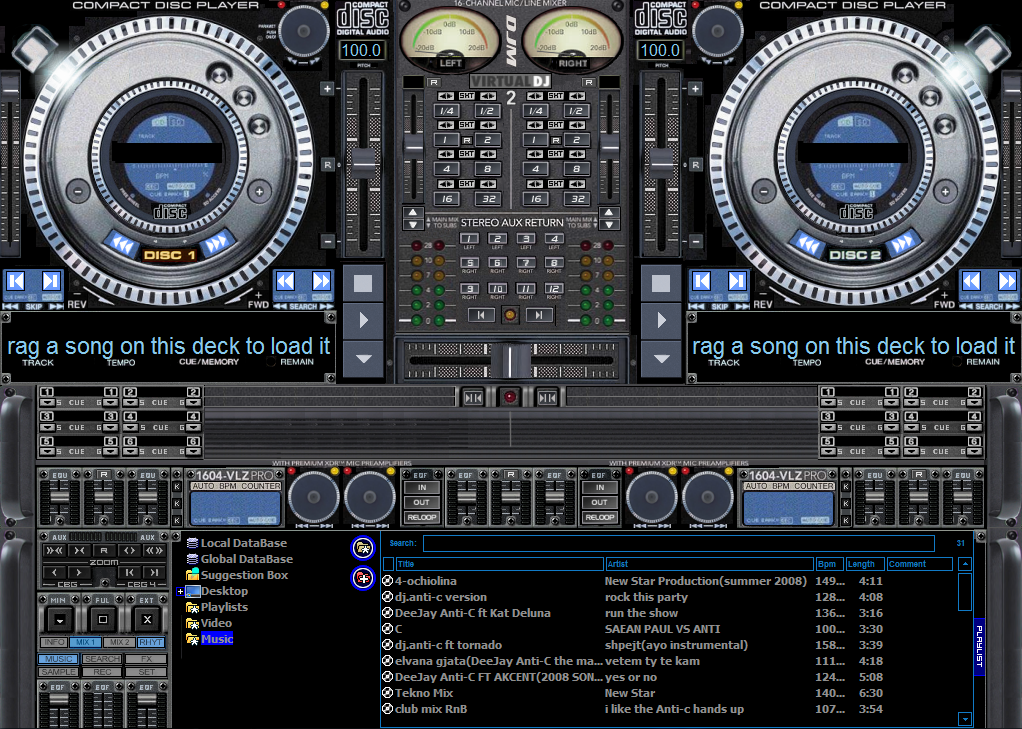Click the playlist scrollbar down arrow
The width and height of the screenshot is (1022, 729).
[965, 719]
